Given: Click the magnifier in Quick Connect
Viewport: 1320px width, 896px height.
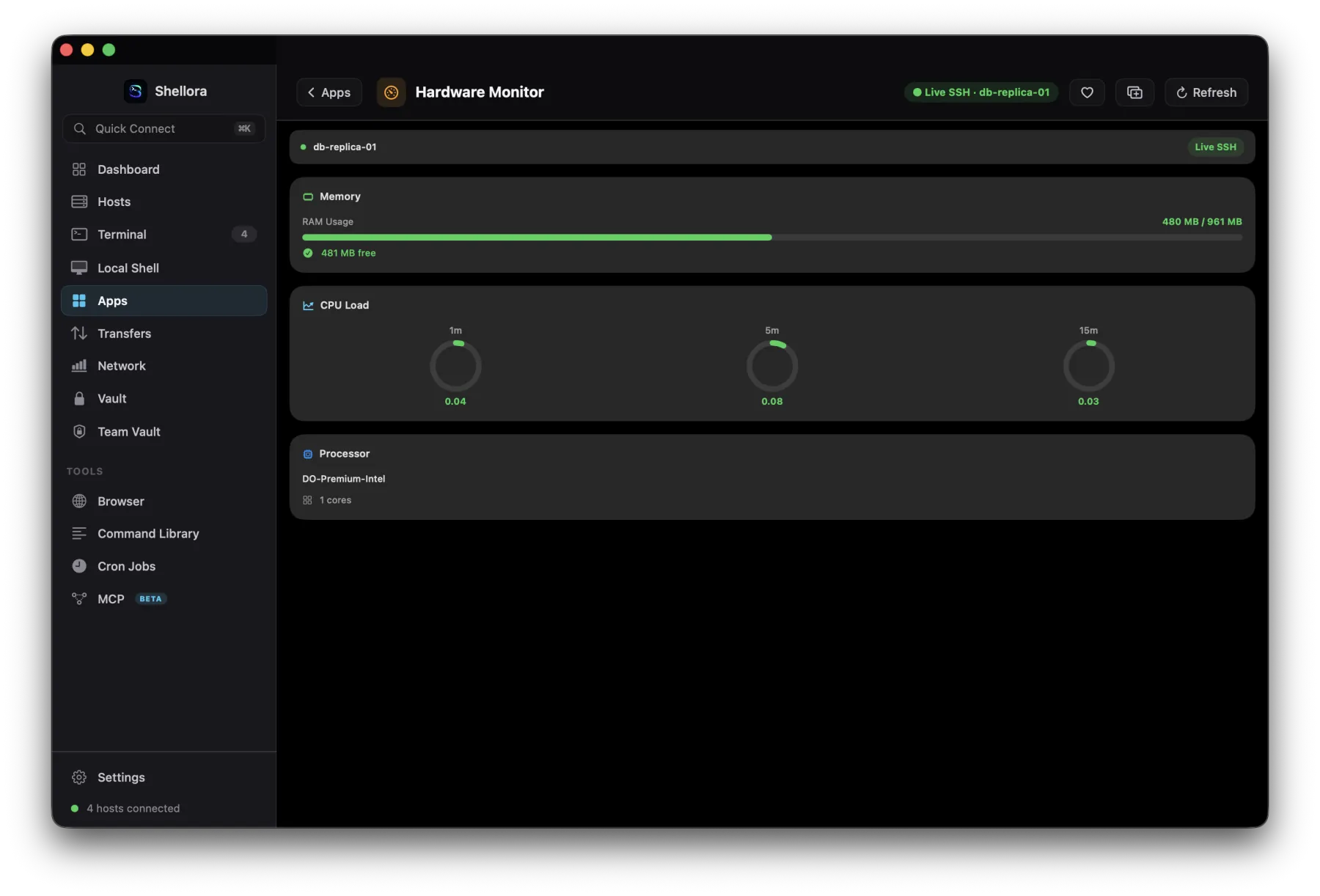Looking at the screenshot, I should tap(80, 128).
